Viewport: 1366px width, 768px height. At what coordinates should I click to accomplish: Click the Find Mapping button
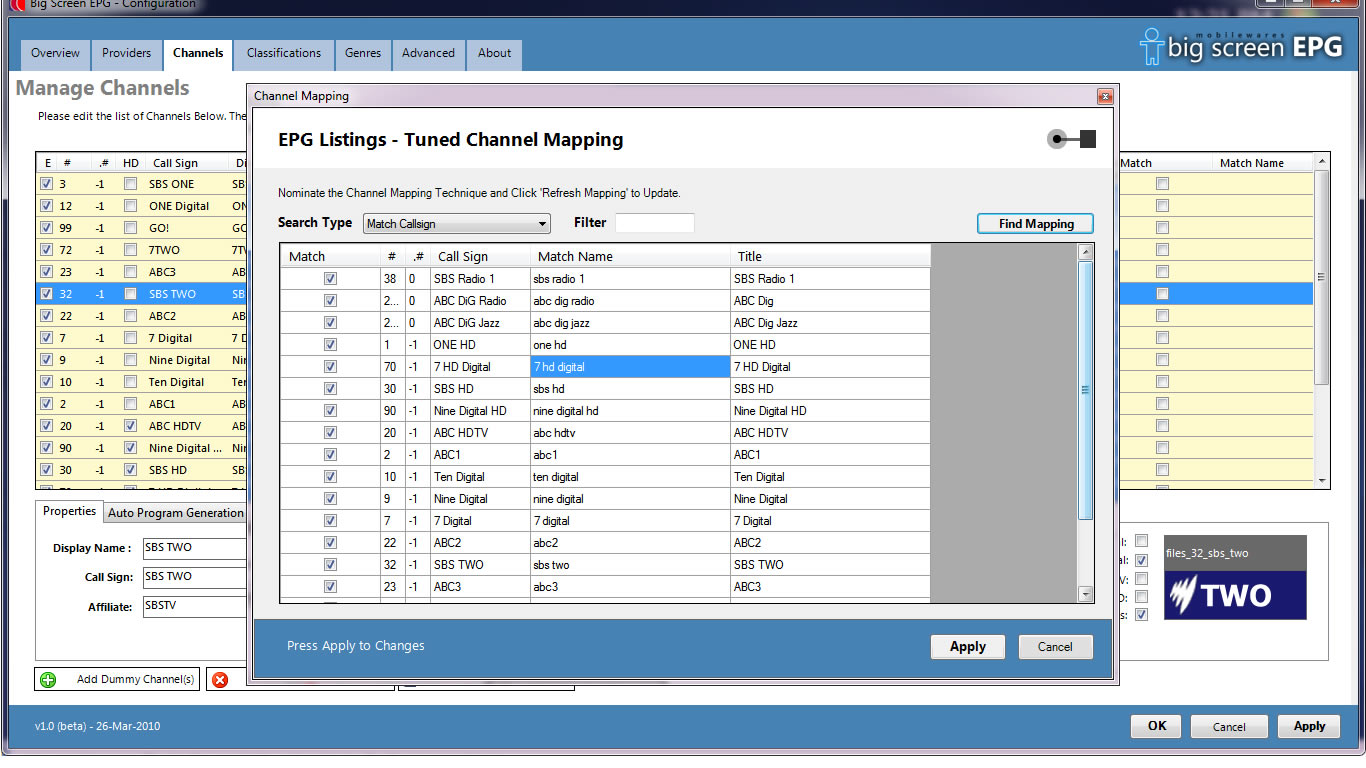(1036, 224)
